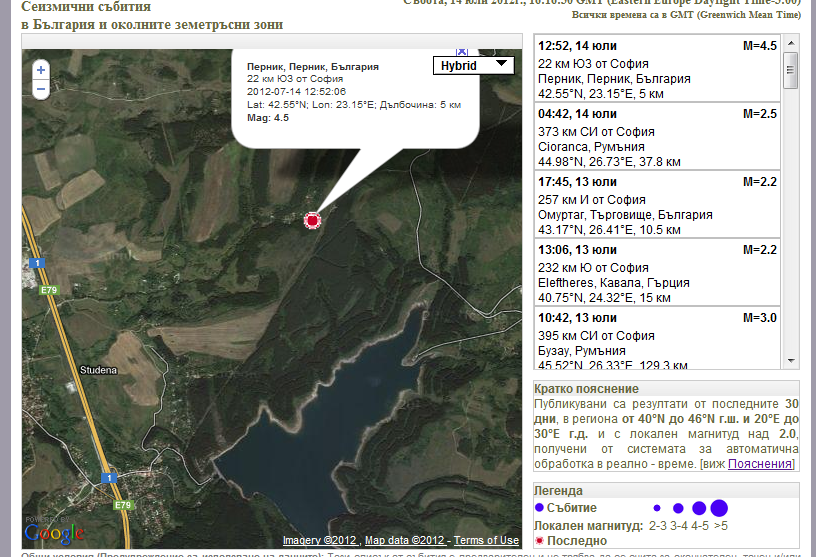Open the Пояснения explanations link
The height and width of the screenshot is (557, 816).
coord(760,463)
